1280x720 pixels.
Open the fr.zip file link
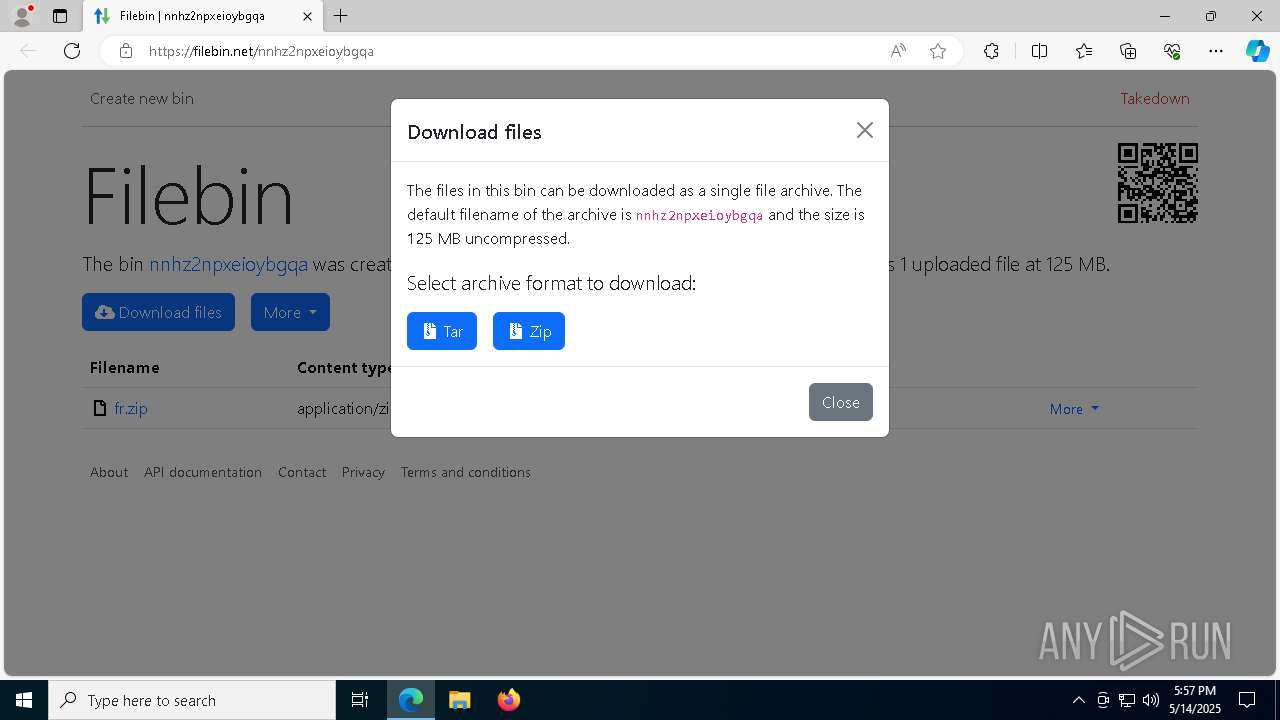[x=130, y=408]
